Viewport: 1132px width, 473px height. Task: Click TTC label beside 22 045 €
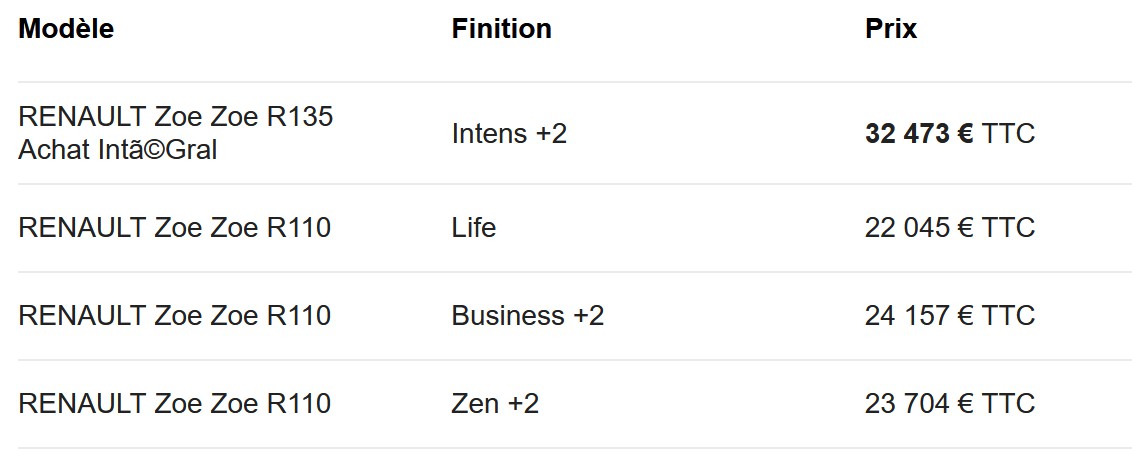(x=1008, y=228)
